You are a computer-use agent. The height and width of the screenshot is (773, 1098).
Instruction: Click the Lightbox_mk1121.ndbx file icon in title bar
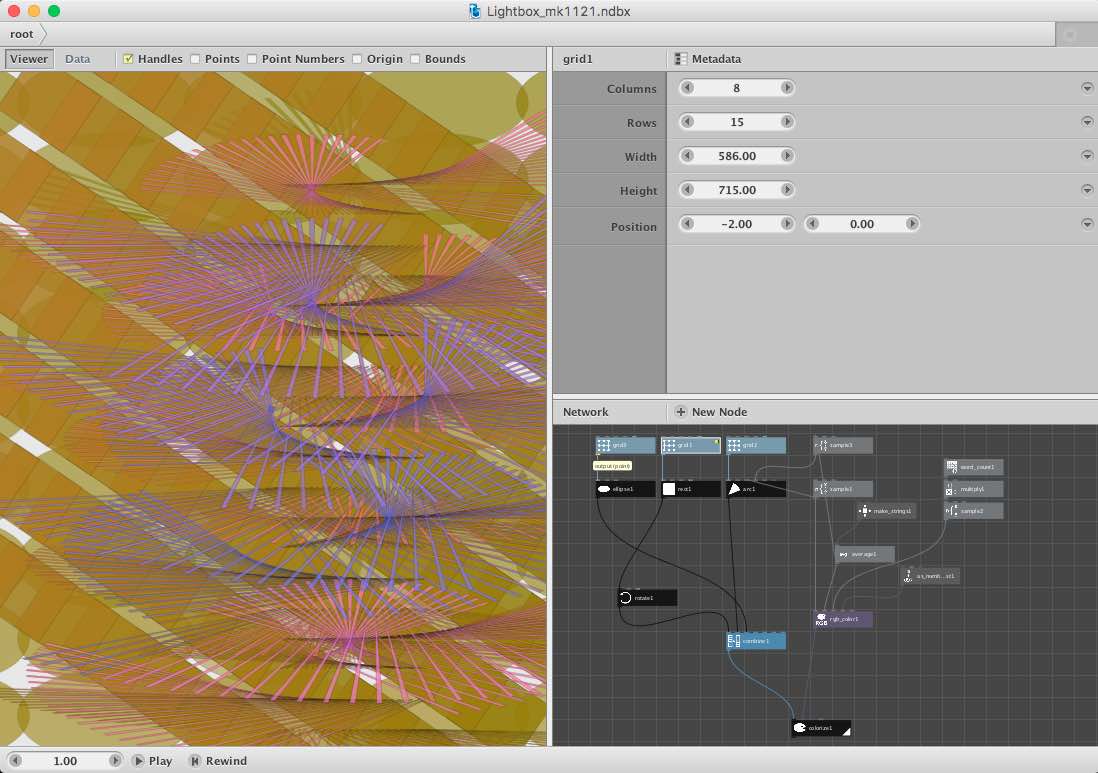coord(475,11)
